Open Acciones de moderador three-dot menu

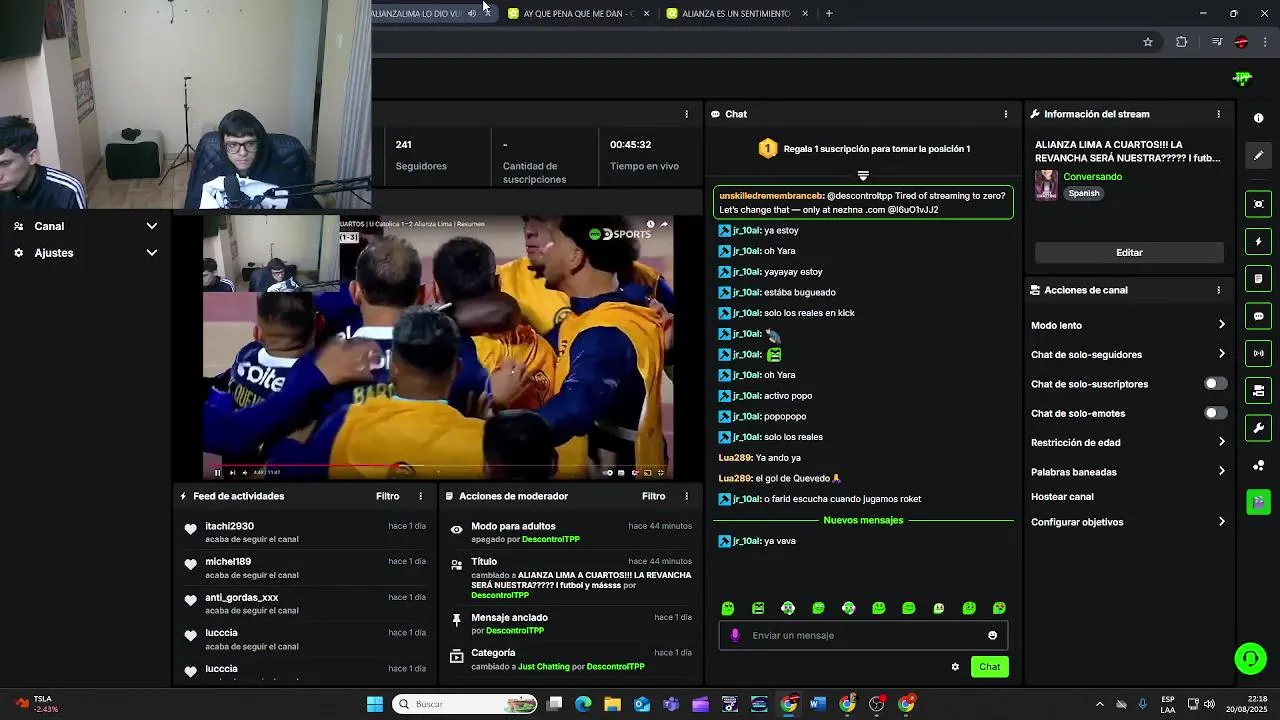[x=686, y=496]
